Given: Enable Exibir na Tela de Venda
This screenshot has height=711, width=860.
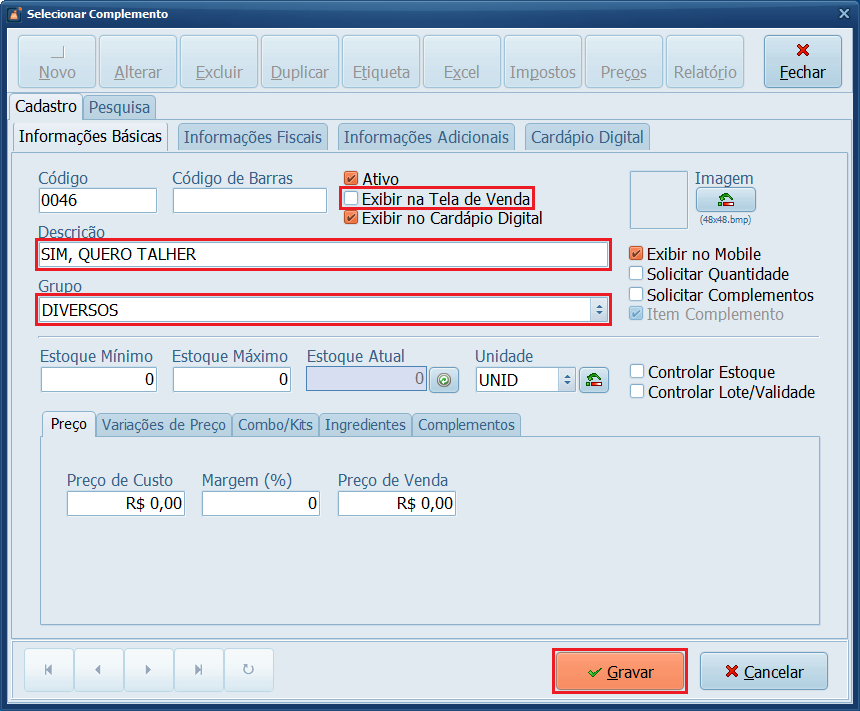Looking at the screenshot, I should coord(351,199).
